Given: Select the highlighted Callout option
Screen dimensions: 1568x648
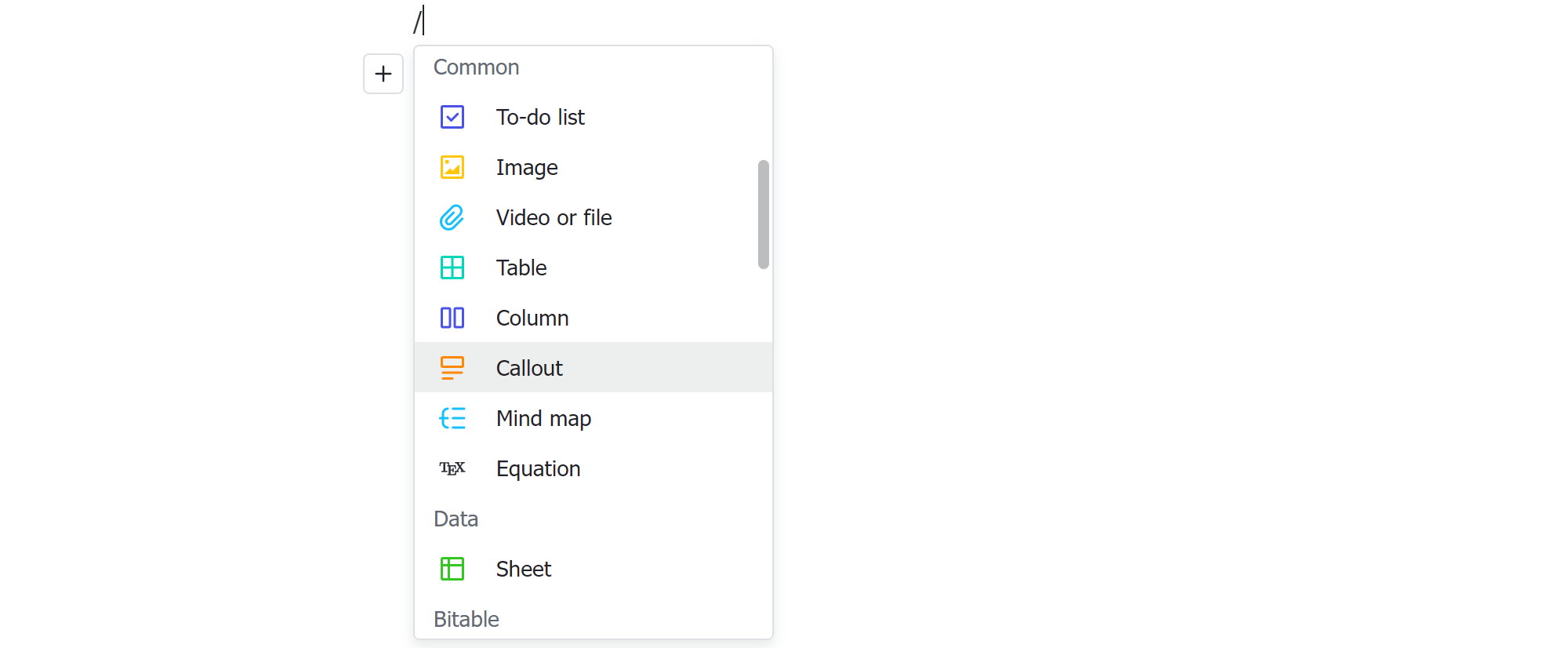Looking at the screenshot, I should (x=529, y=367).
